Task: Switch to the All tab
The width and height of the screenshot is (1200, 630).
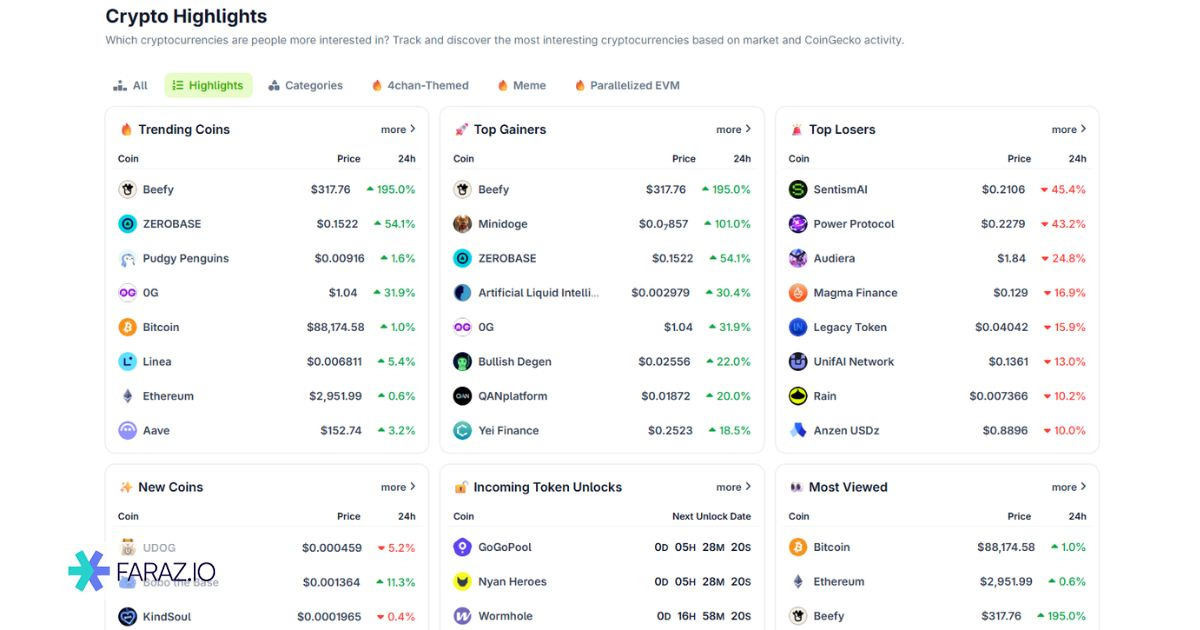Action: pyautogui.click(x=131, y=86)
